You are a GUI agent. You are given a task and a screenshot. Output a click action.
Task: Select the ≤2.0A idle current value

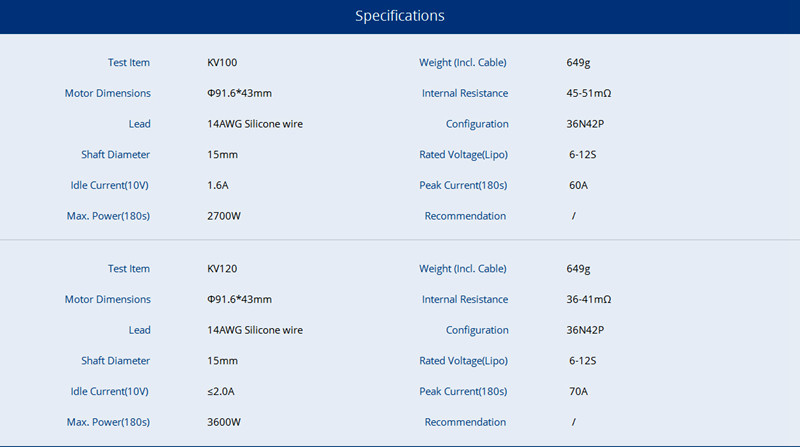221,392
